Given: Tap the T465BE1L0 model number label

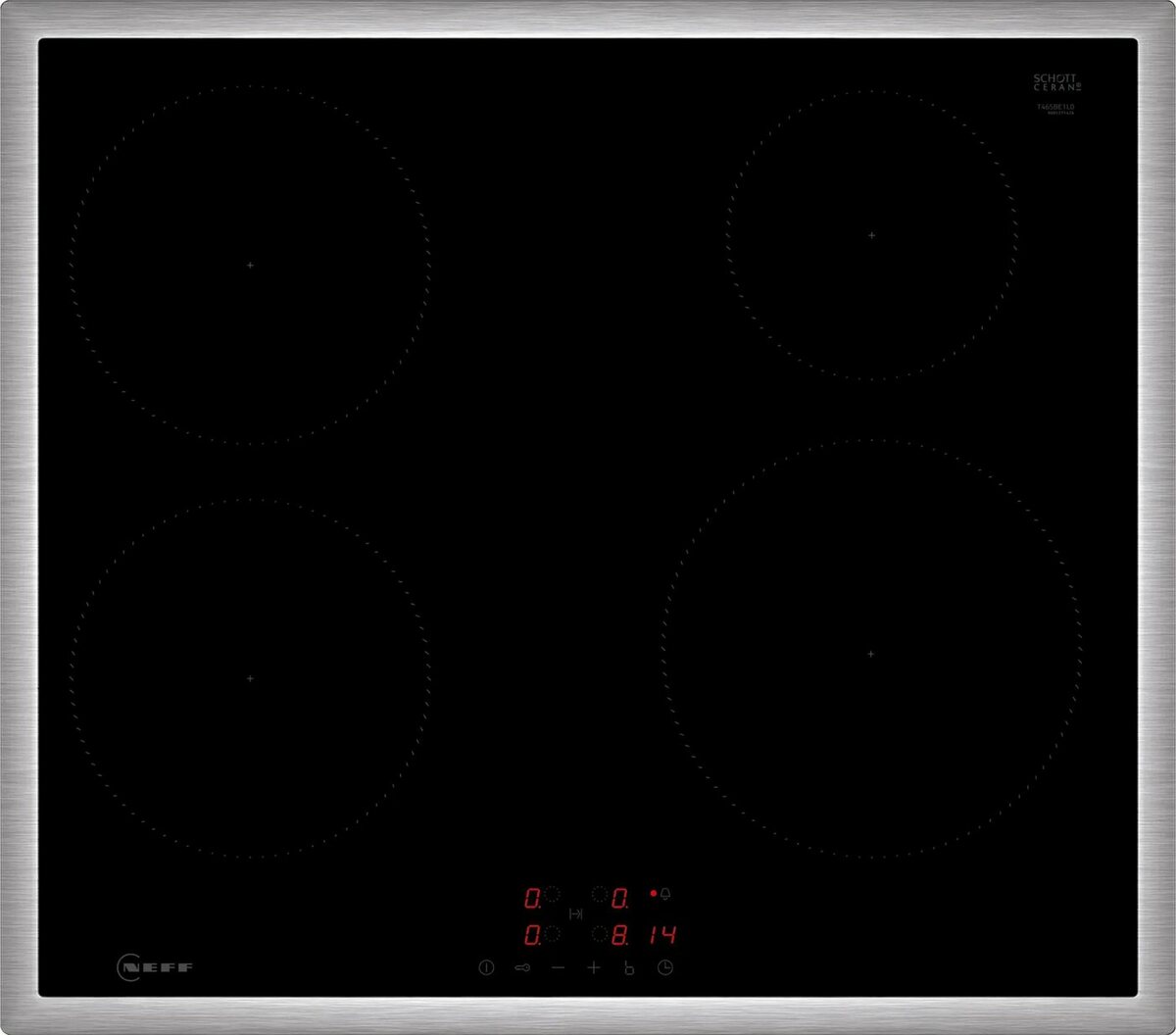Looking at the screenshot, I should coord(1055,108).
